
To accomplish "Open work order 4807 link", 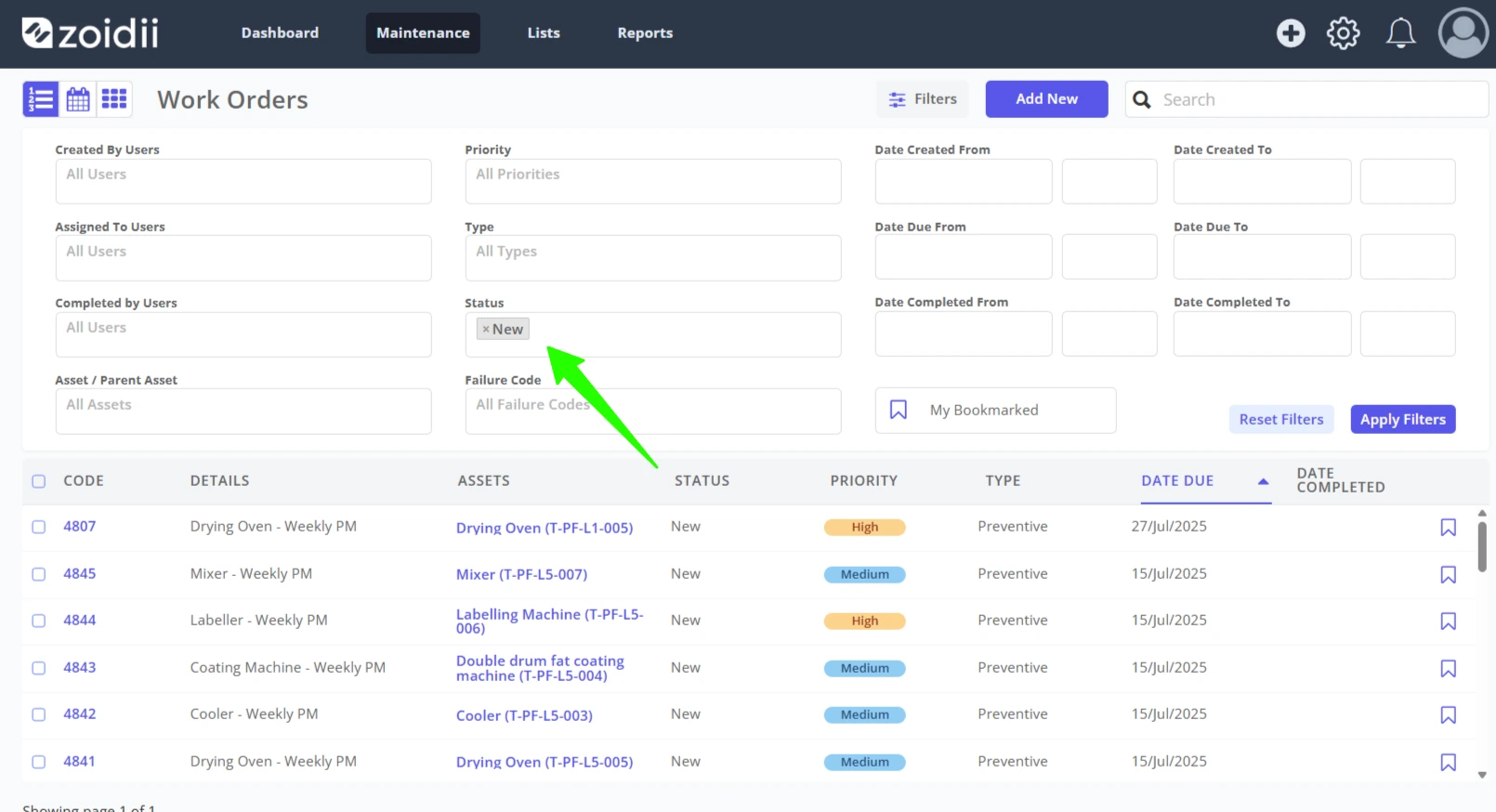I will [80, 527].
